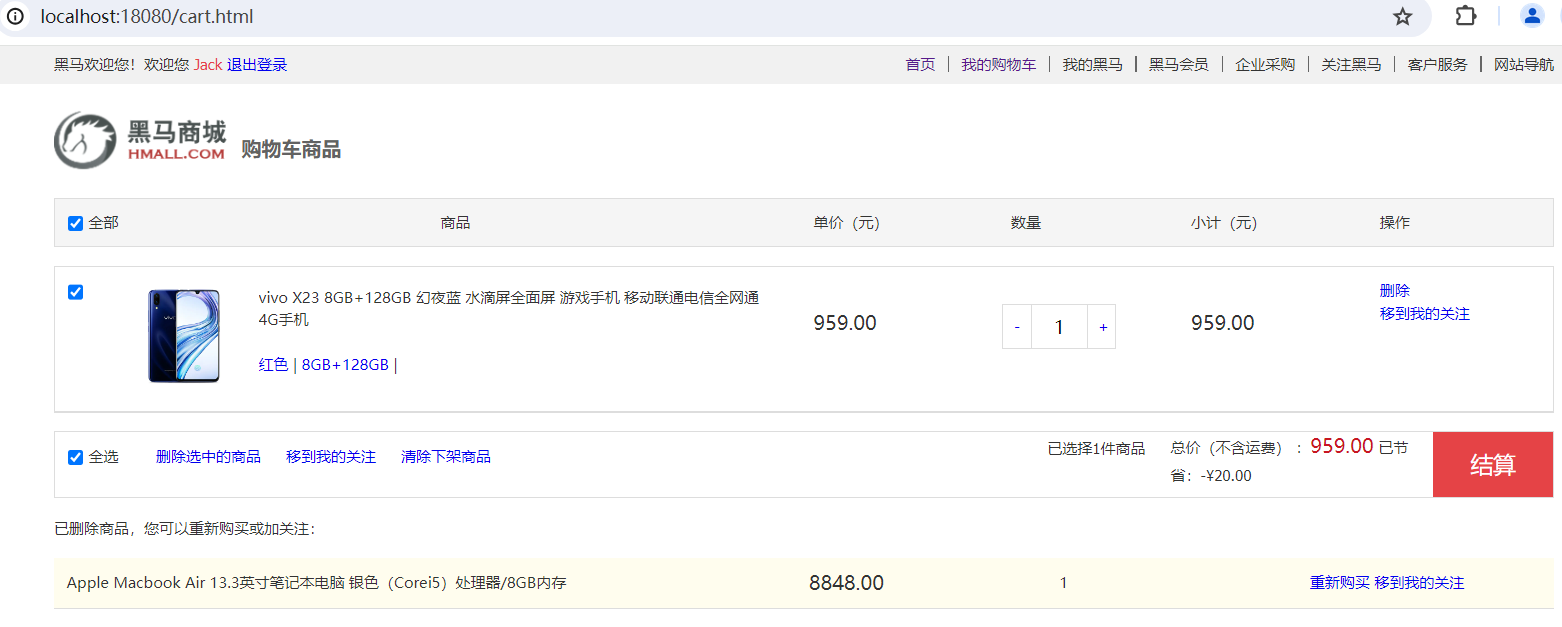
Task: Open the browser extensions puzzle icon
Action: pyautogui.click(x=1466, y=16)
